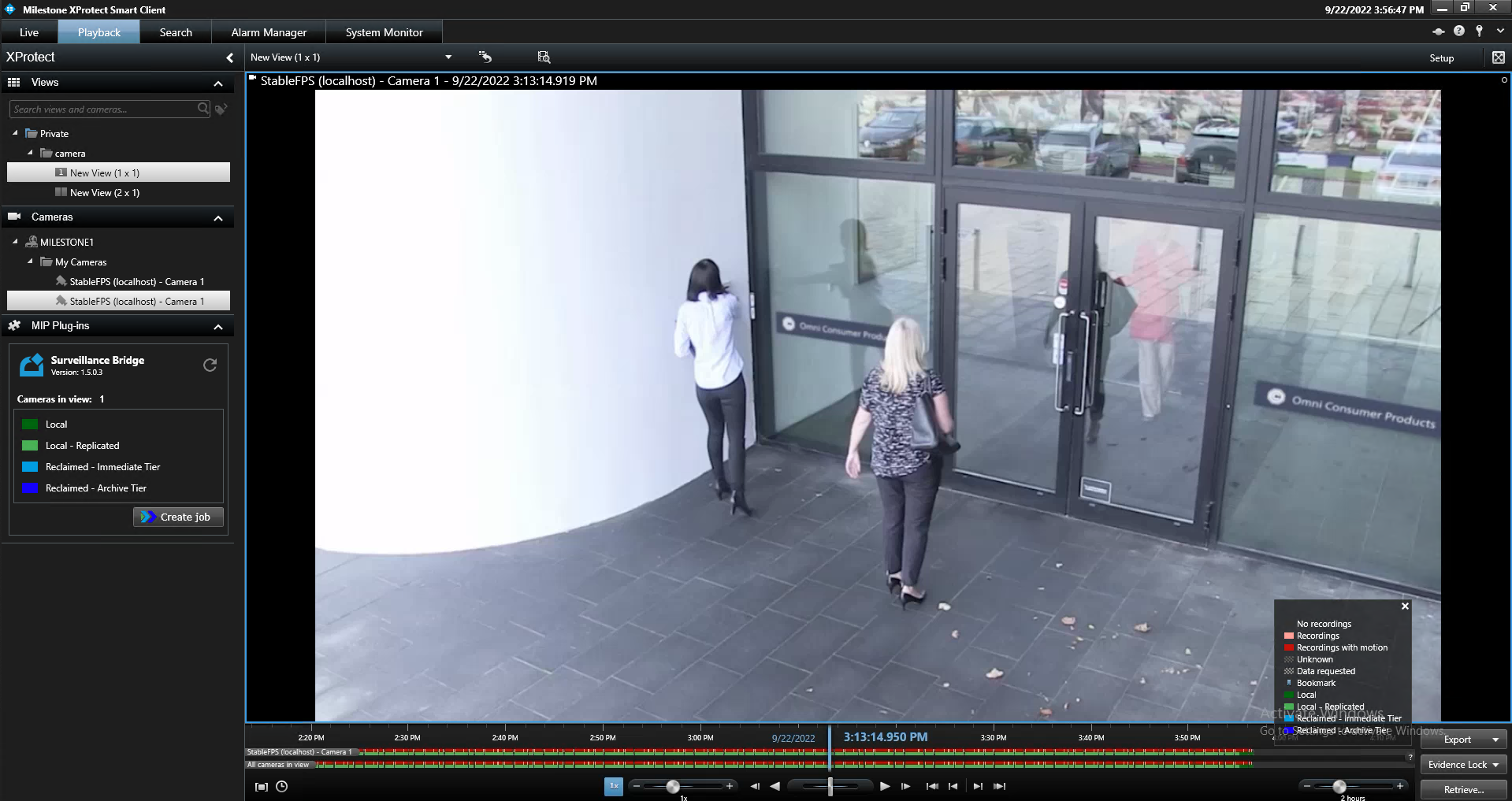The width and height of the screenshot is (1512, 801).
Task: Open the timeline legend question mark
Action: pyautogui.click(x=1410, y=757)
